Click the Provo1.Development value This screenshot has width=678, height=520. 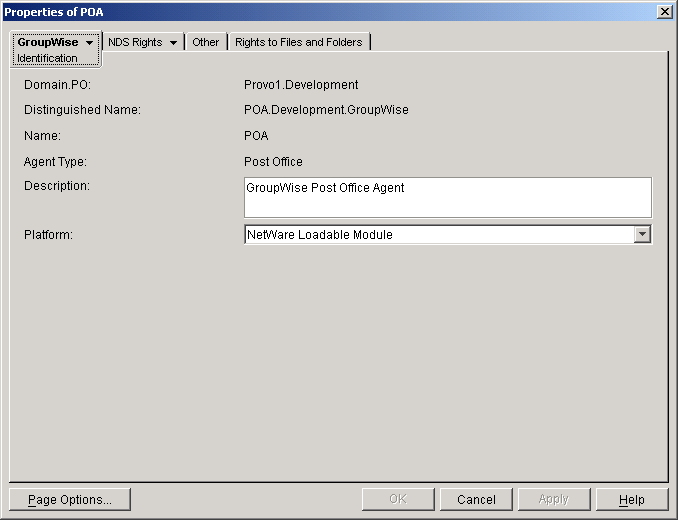[301, 85]
